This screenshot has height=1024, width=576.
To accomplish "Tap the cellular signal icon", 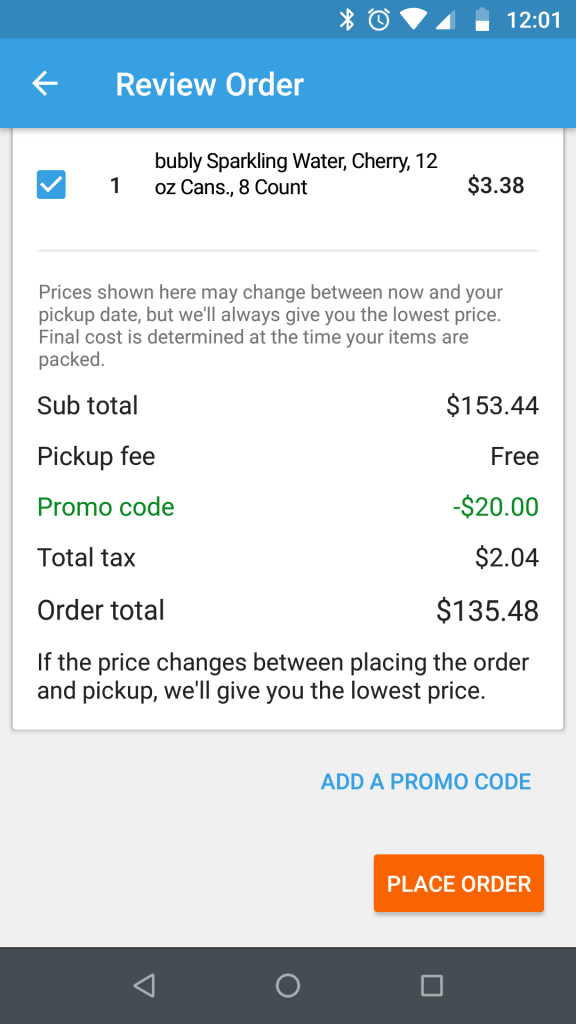I will tap(445, 20).
